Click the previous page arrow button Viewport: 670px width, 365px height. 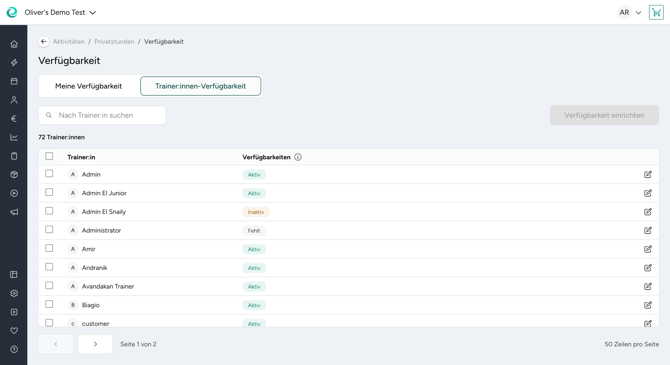[x=56, y=344]
